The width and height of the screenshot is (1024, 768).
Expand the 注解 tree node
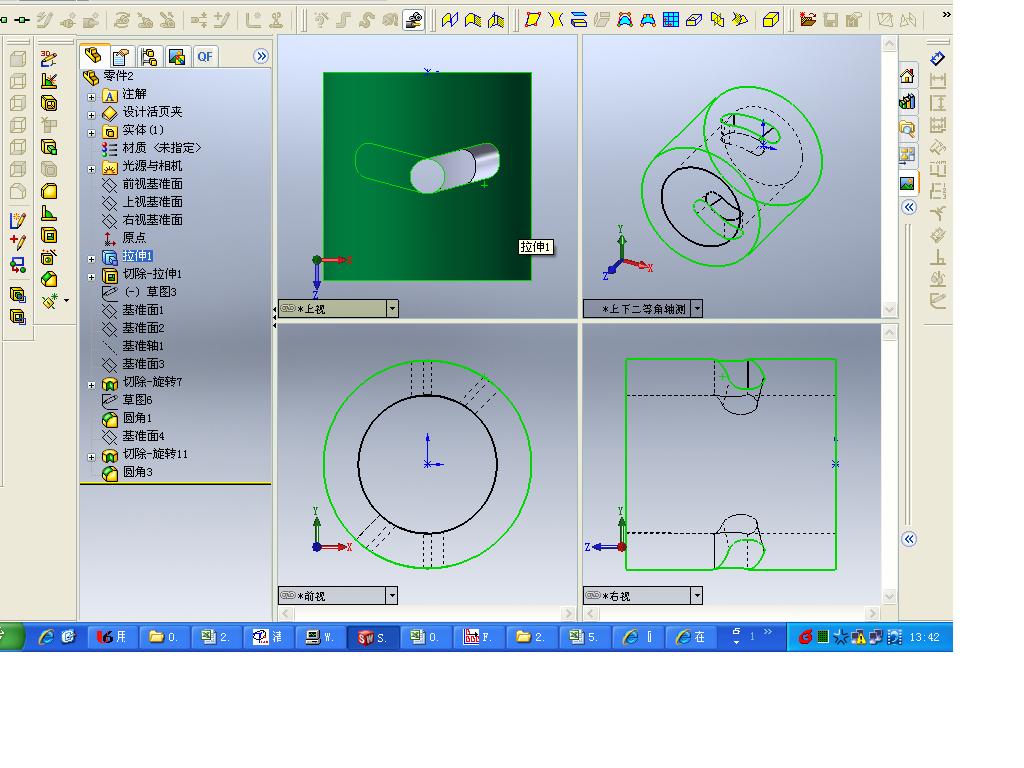91,97
